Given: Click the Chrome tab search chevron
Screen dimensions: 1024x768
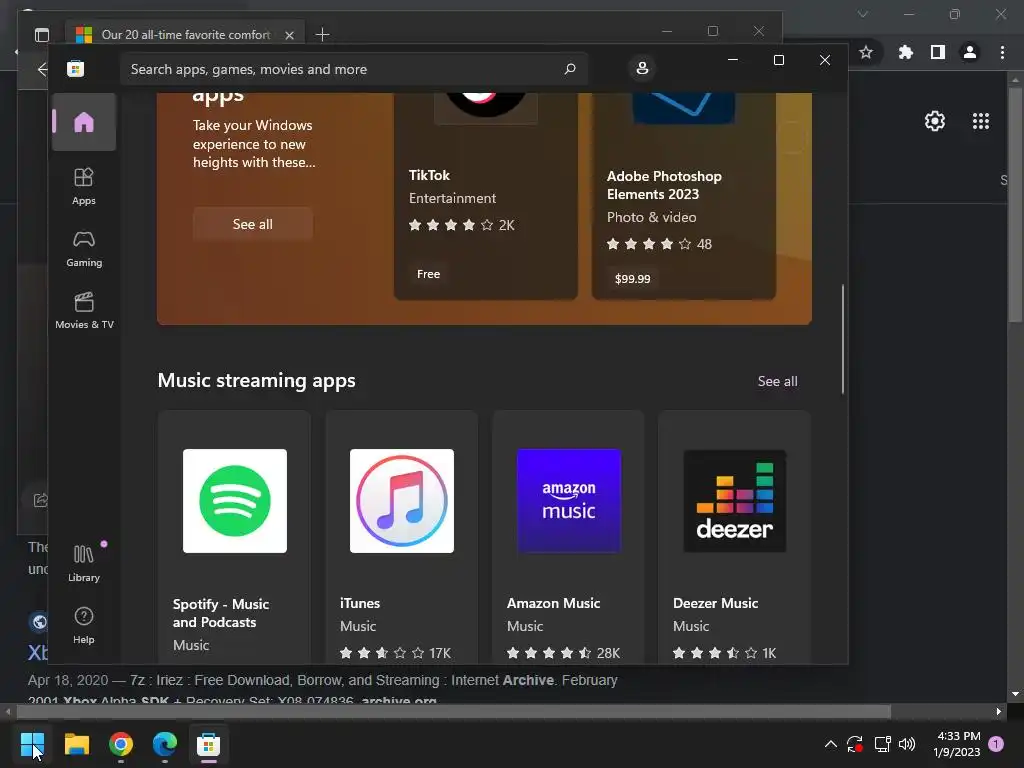Looking at the screenshot, I should [x=863, y=14].
